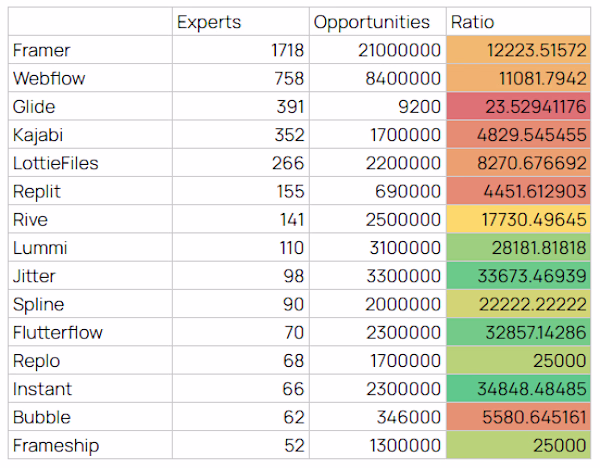This screenshot has height=468, width=600.
Task: Select Rive's yellow ratio cell 17730.49645
Action: tap(520, 220)
